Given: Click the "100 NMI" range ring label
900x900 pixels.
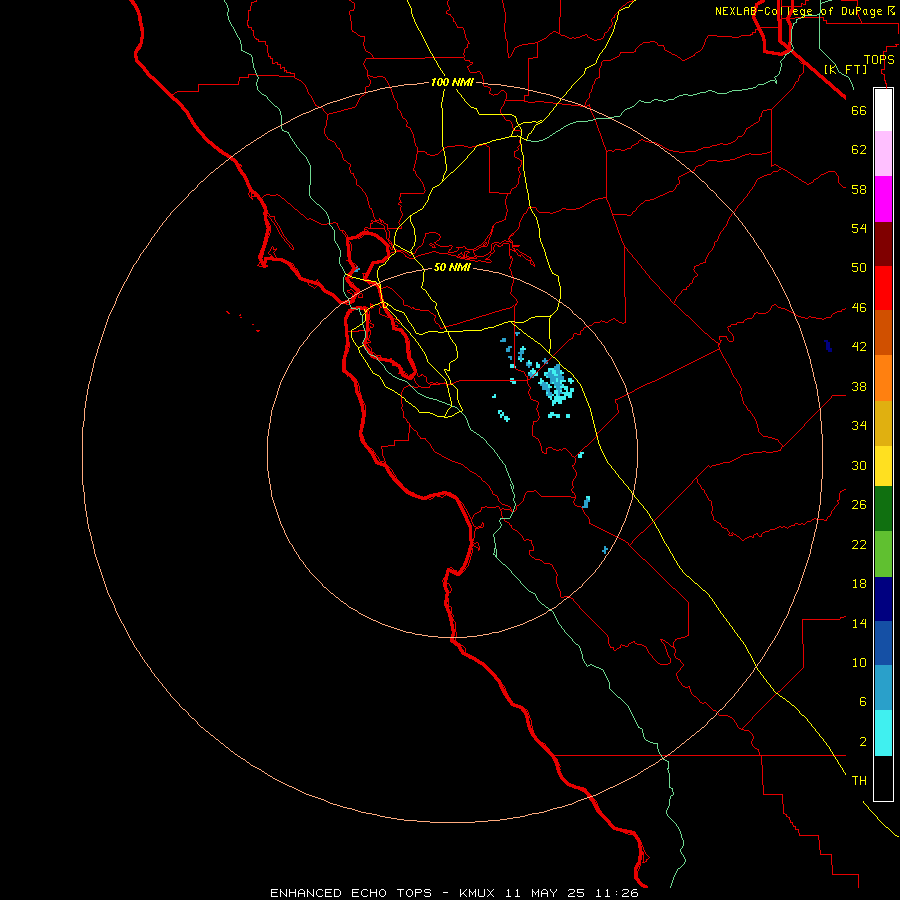Looking at the screenshot, I should 452,83.
